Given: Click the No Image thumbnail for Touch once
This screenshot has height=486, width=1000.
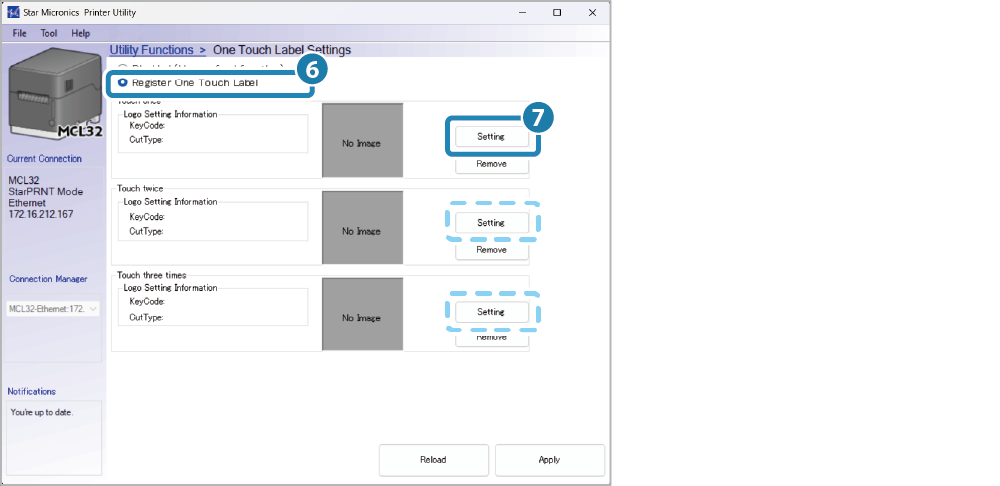Looking at the screenshot, I should [x=362, y=140].
